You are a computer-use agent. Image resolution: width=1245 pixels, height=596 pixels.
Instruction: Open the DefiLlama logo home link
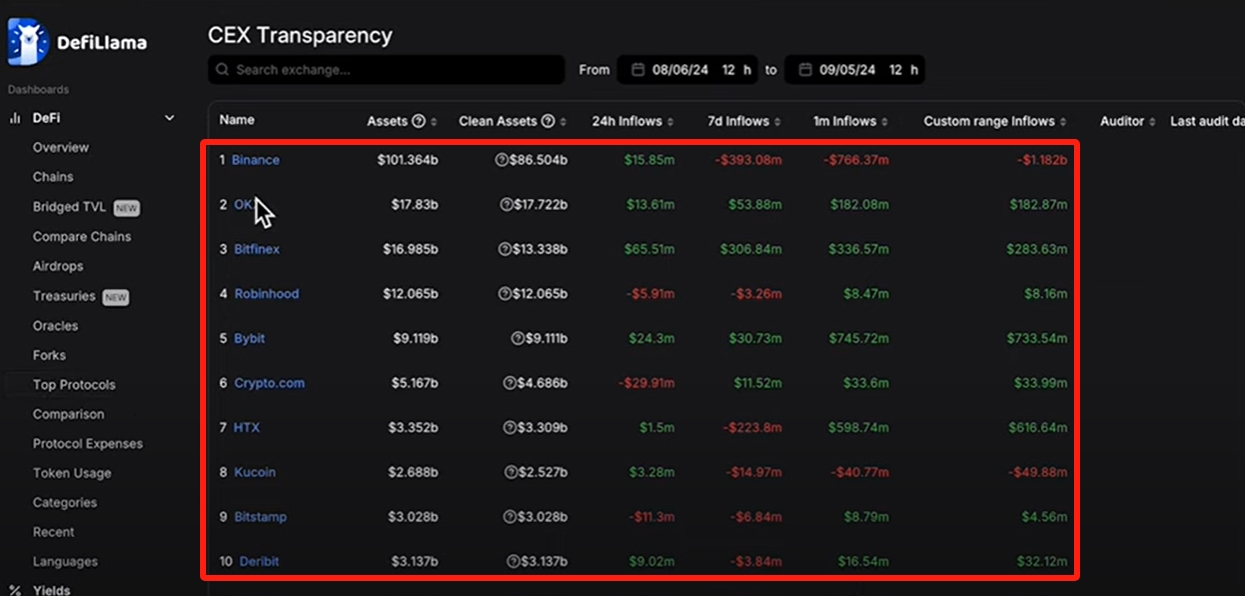77,42
